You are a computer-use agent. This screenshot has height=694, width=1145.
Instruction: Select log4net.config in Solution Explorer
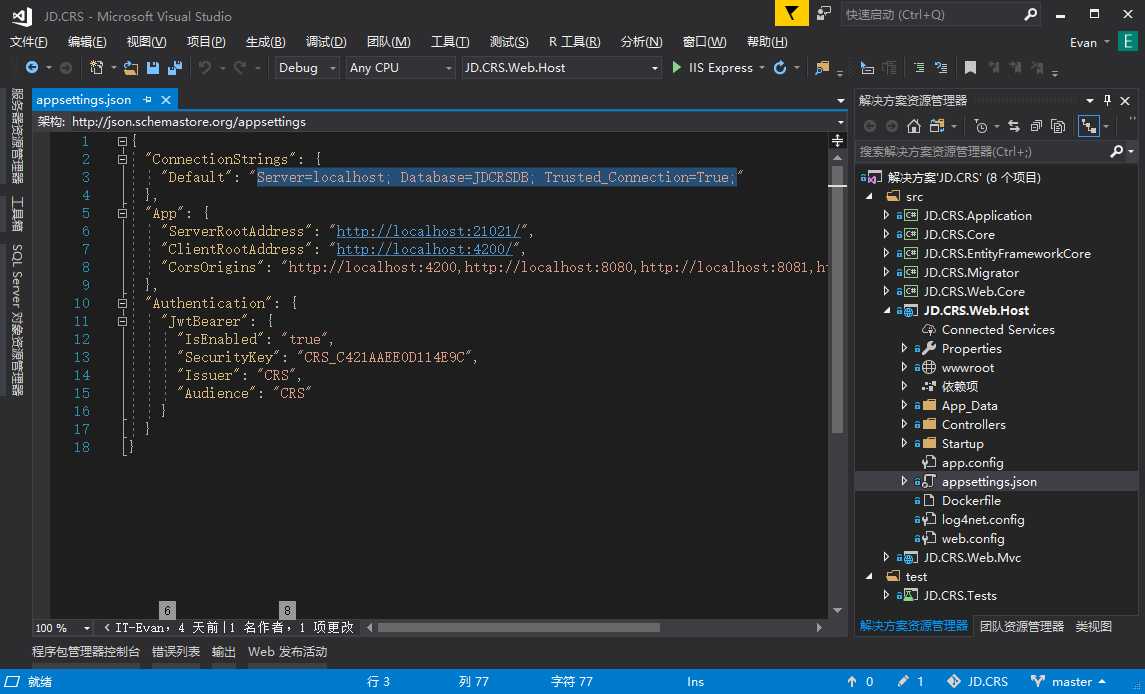click(982, 519)
